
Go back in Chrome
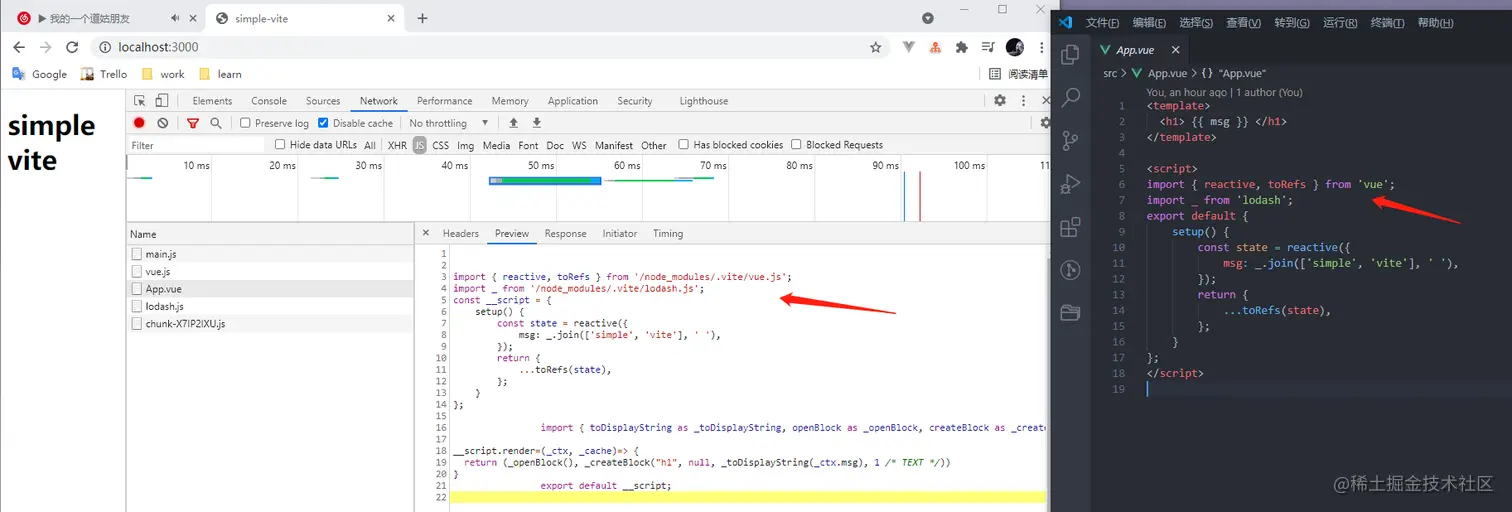[19, 47]
